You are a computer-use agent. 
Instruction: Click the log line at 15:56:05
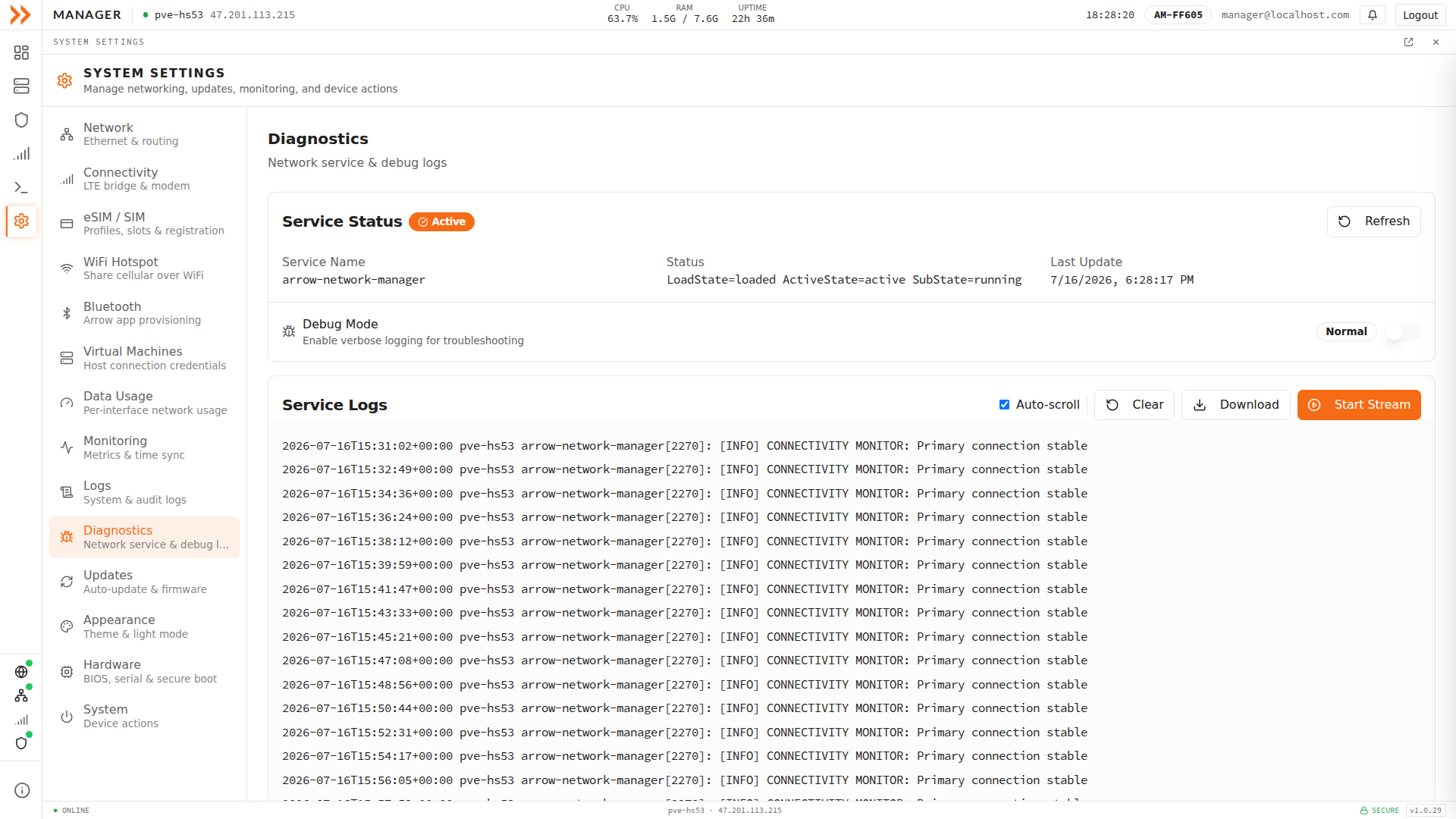coord(685,780)
